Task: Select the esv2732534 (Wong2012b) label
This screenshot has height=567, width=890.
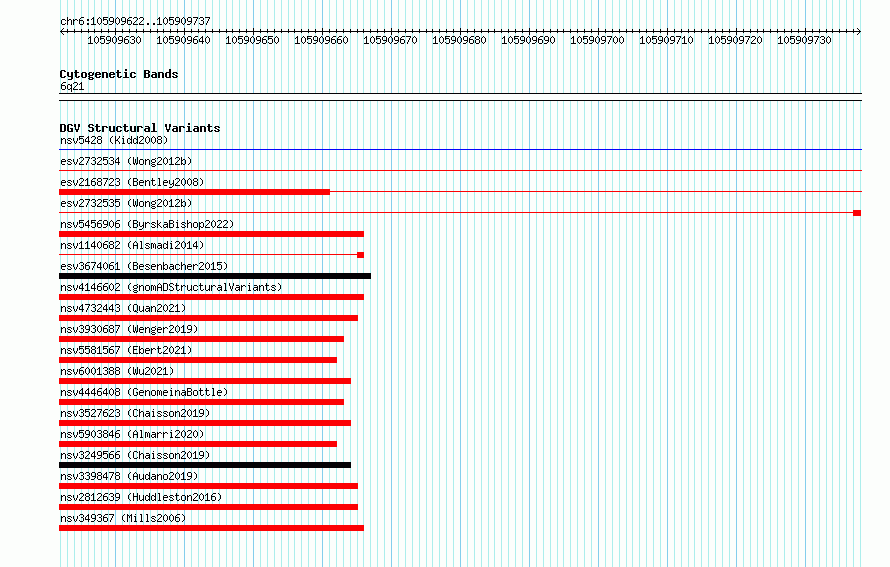Action: pyautogui.click(x=126, y=161)
